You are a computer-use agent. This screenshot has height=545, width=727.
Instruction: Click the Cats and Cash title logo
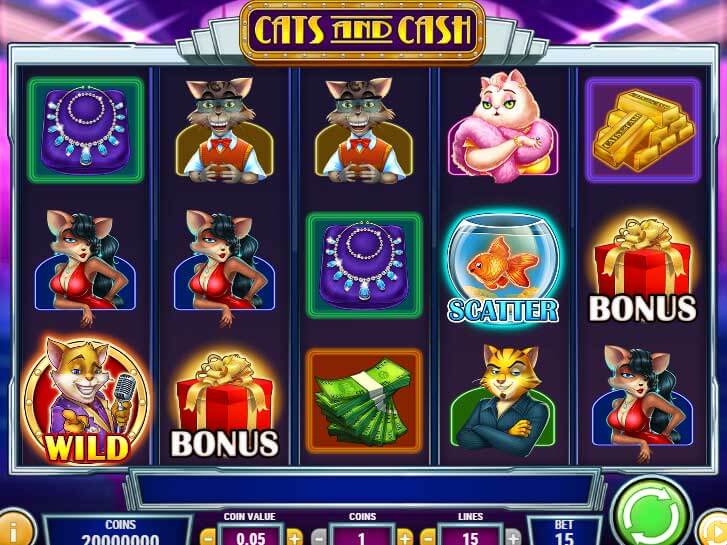click(x=363, y=32)
